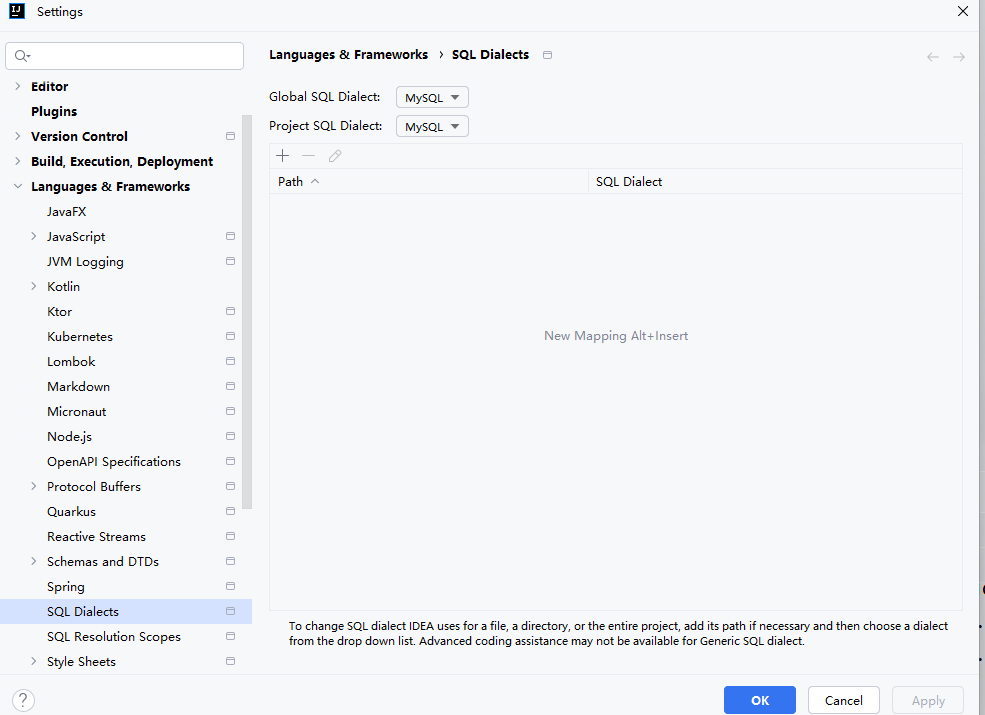Click the search magnifier icon in settings

pyautogui.click(x=22, y=56)
